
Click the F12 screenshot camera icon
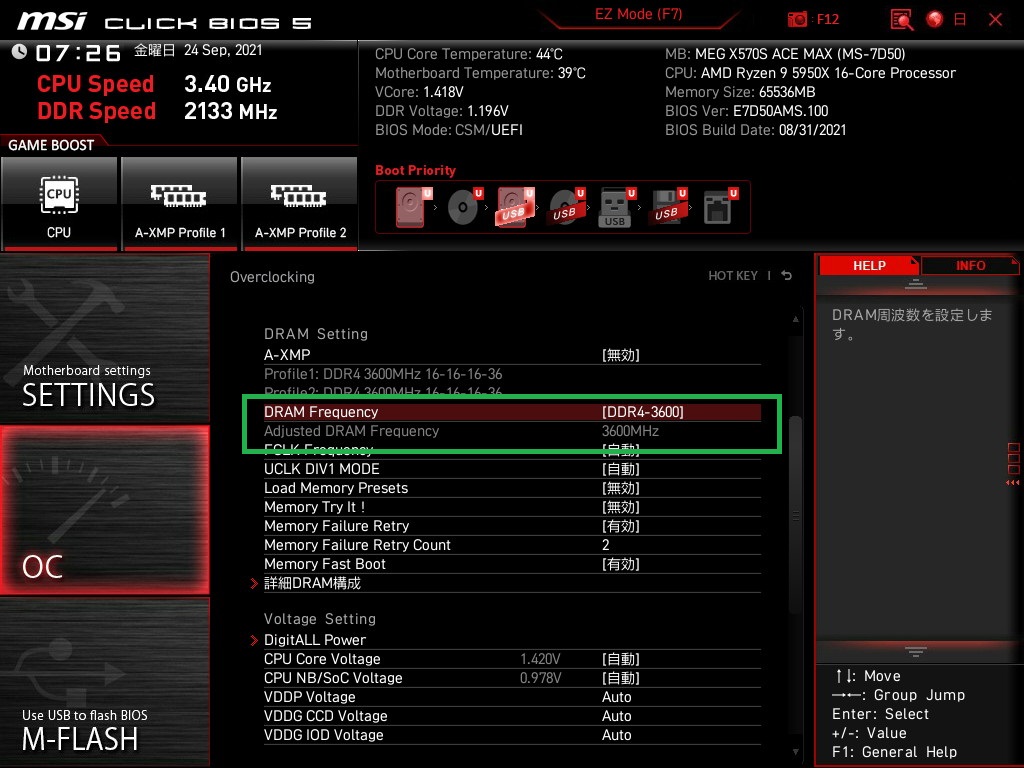[x=797, y=20]
